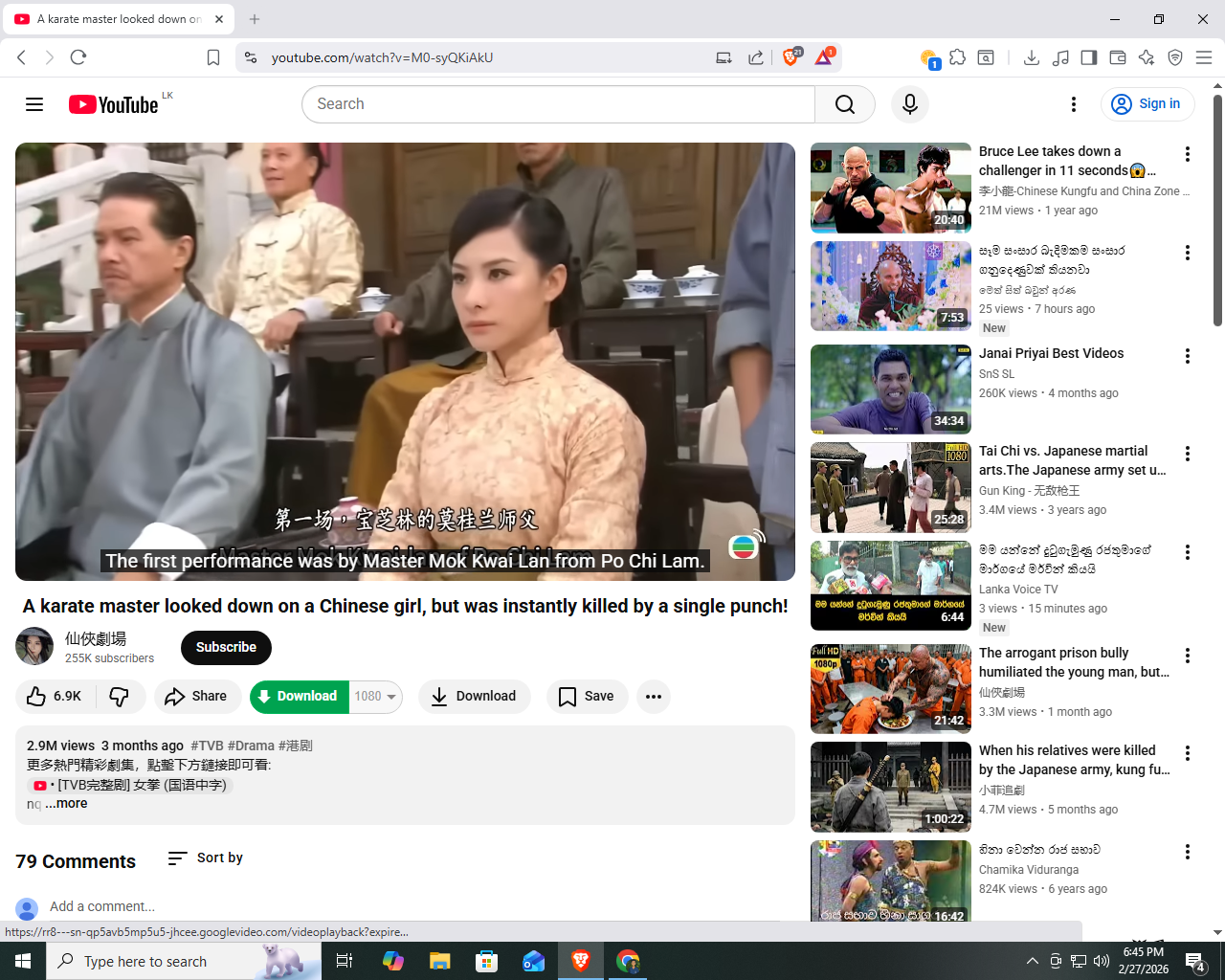This screenshot has width=1225, height=980.
Task: Open more actions ellipsis under video
Action: 654,697
